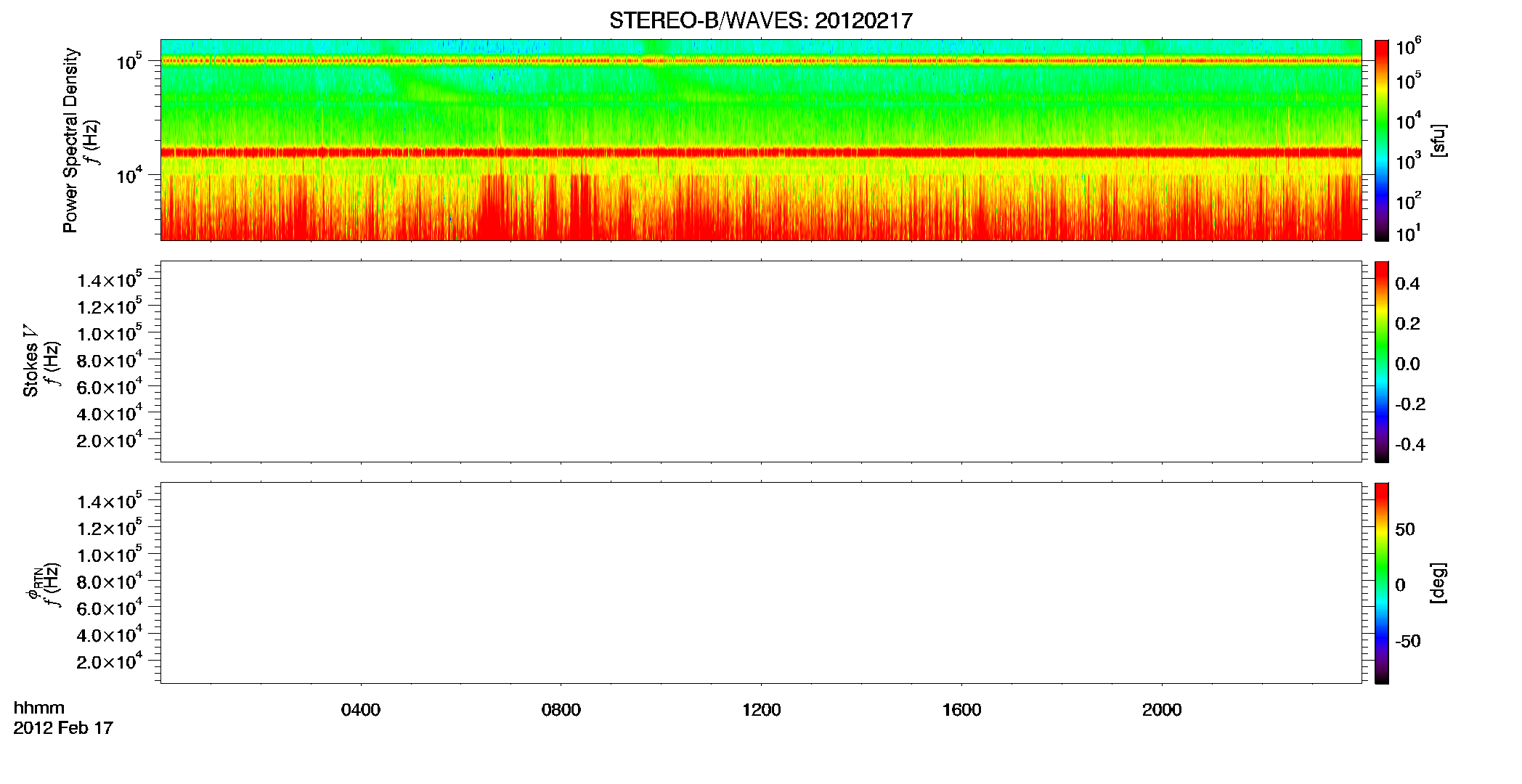The image size is (1522, 784).
Task: Click the narrow 100 kHz line in the spectrogram
Action: [760, 61]
